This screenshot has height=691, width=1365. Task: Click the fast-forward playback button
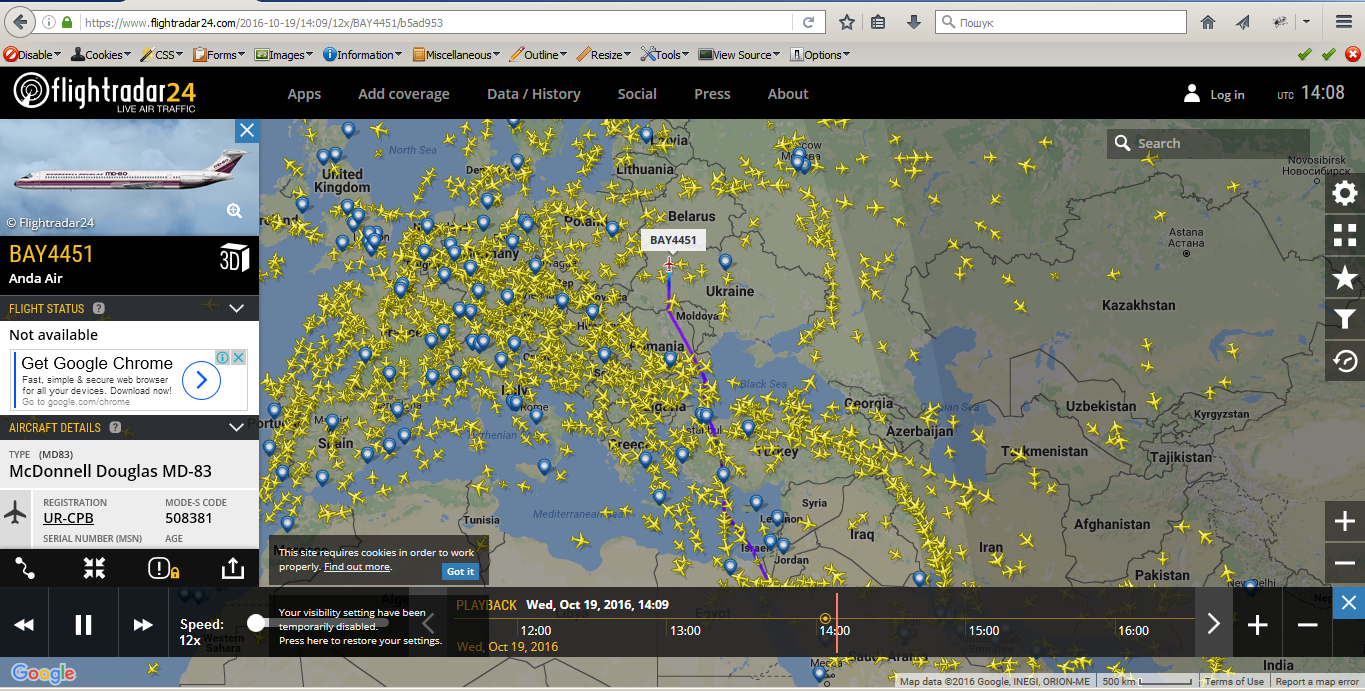[x=143, y=625]
